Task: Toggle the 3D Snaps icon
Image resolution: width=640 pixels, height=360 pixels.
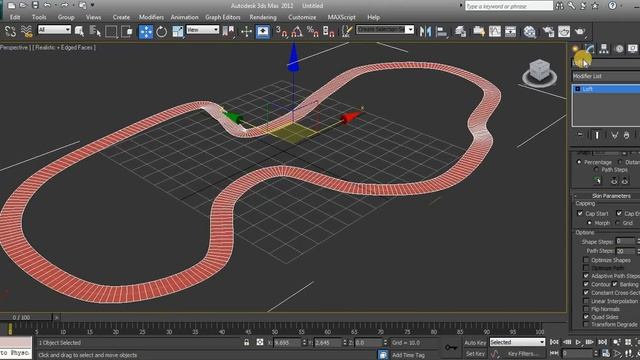Action: [x=281, y=31]
